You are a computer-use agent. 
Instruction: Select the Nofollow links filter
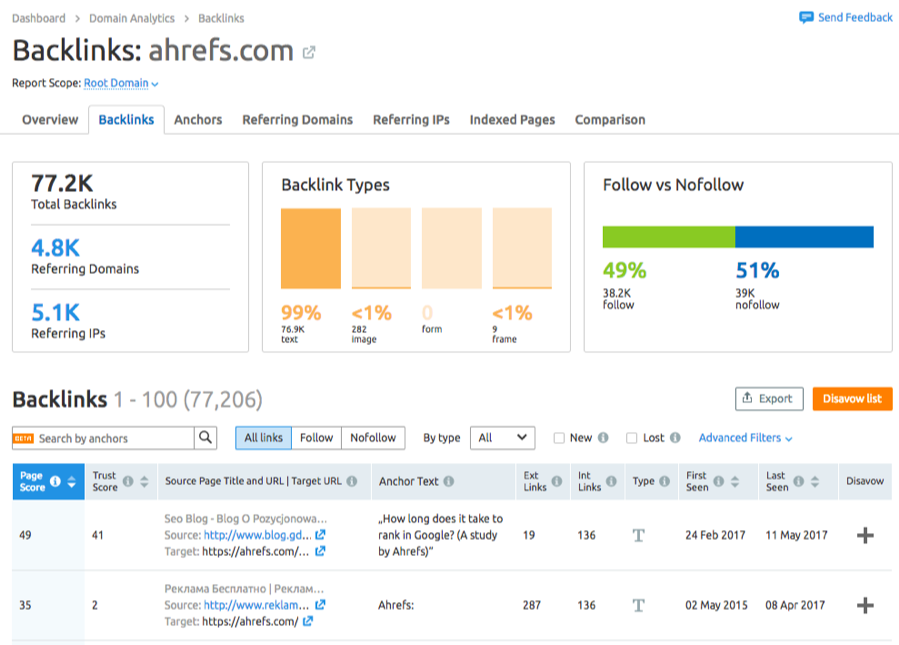pos(373,438)
